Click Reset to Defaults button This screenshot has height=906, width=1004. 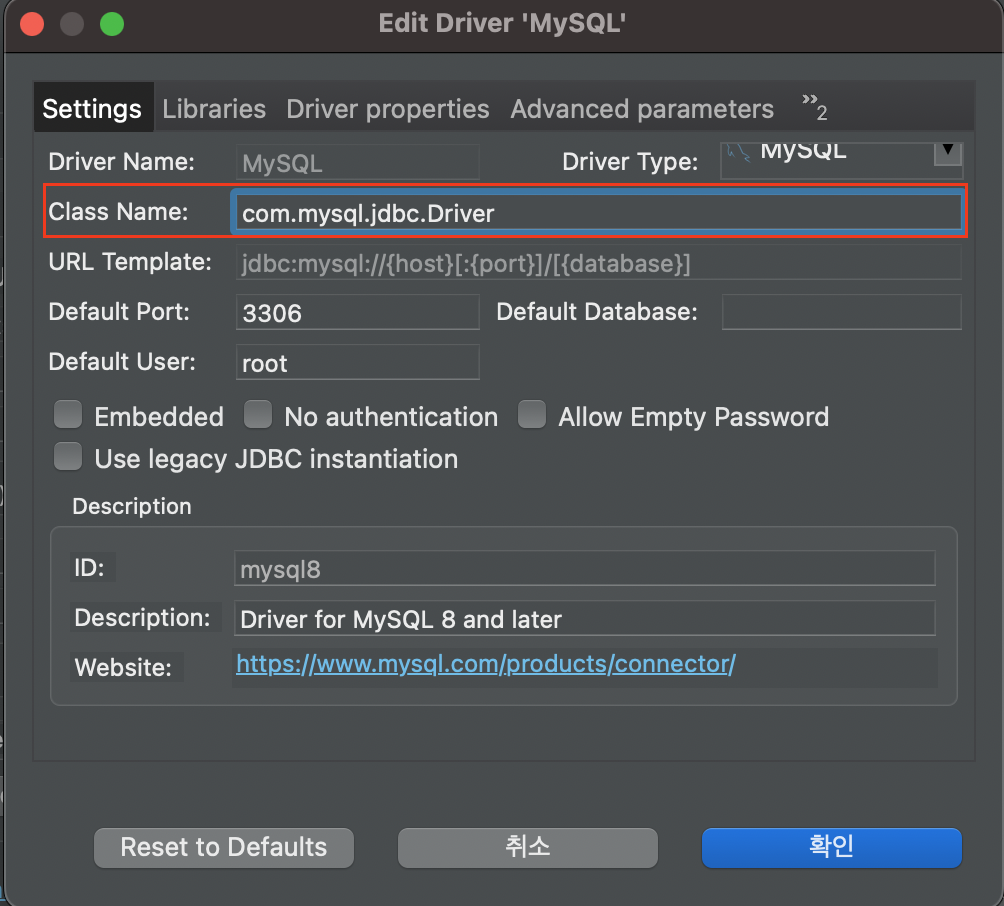pyautogui.click(x=223, y=848)
